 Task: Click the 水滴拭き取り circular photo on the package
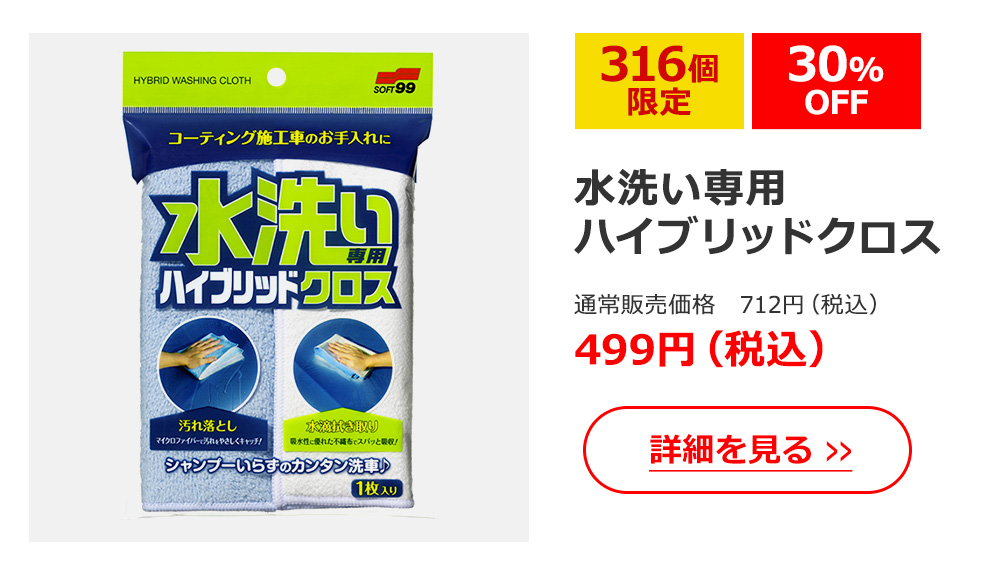(x=342, y=364)
